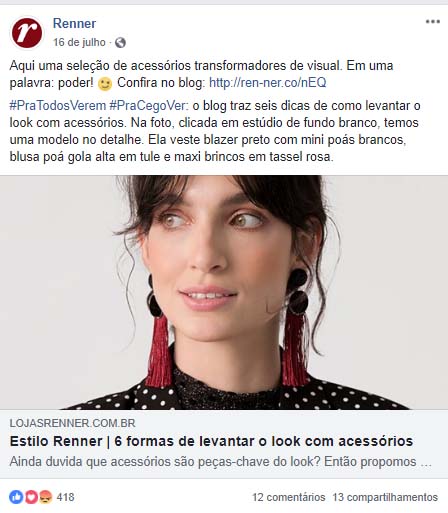Follow the ren-ner.co/nEQ blog link

268,83
